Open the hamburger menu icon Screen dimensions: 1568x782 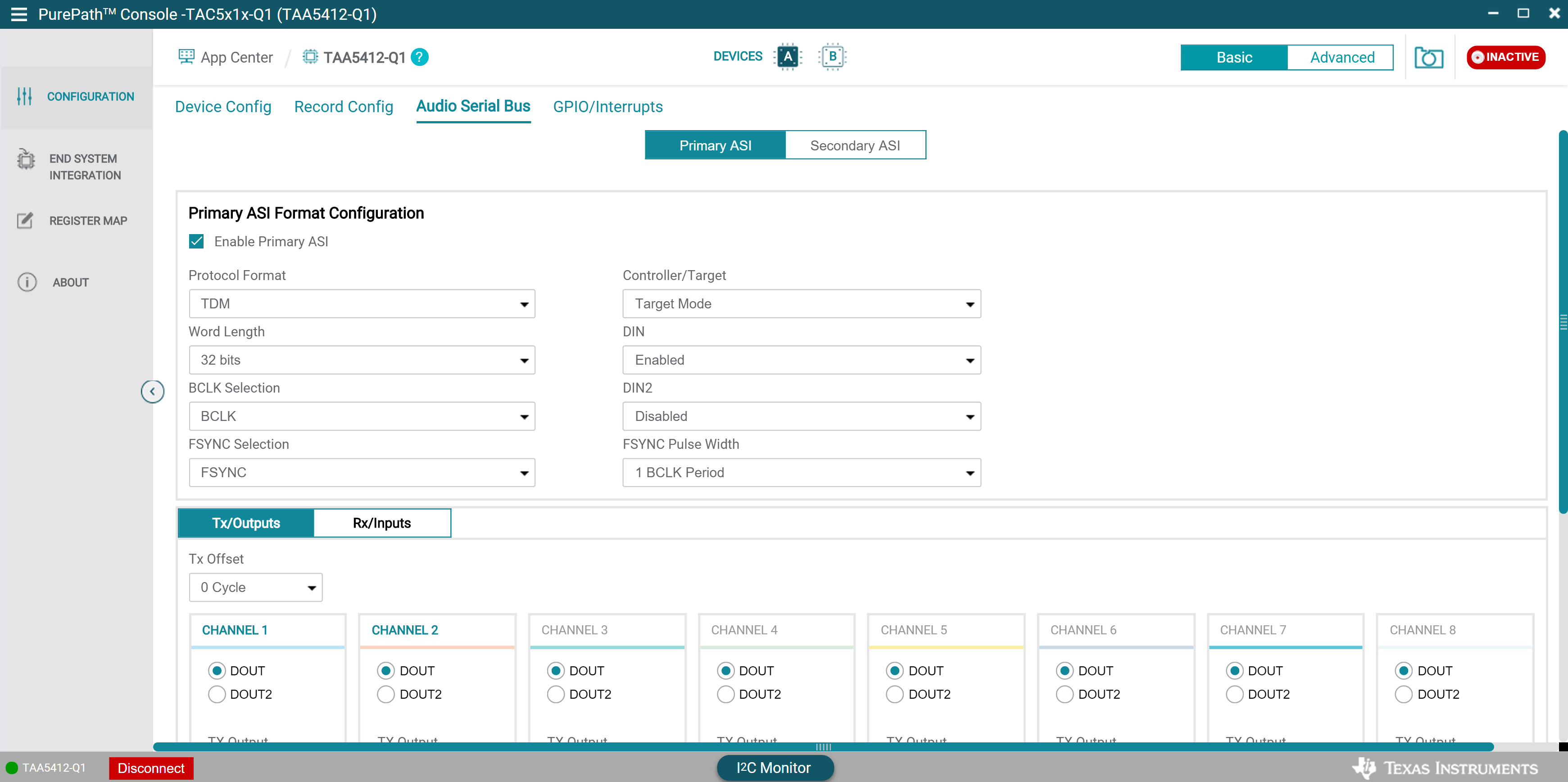(x=19, y=14)
